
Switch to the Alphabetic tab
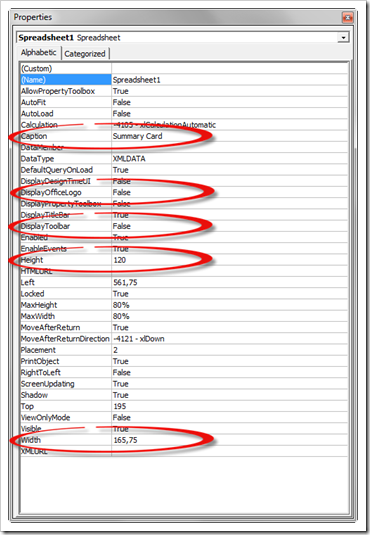[x=39, y=53]
